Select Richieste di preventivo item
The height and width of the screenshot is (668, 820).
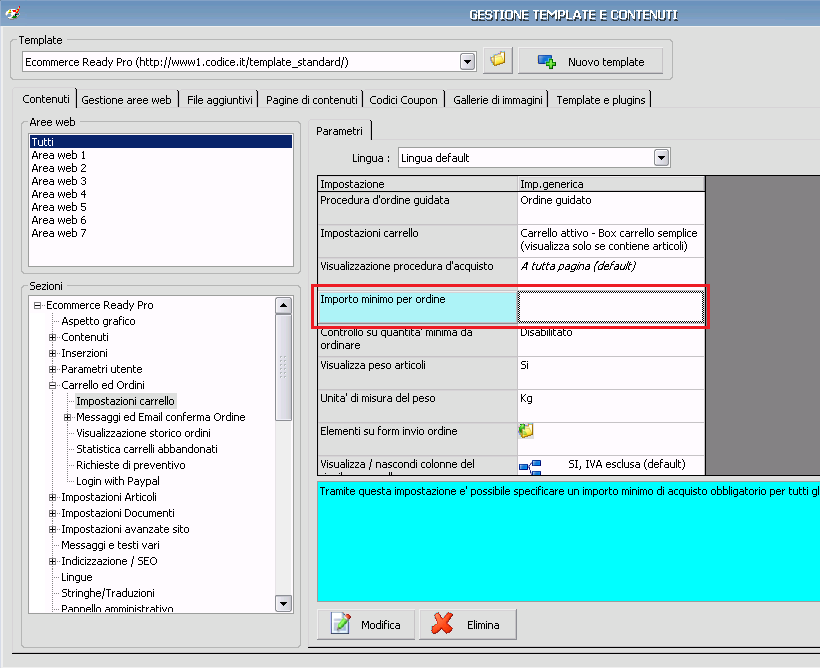(x=131, y=465)
